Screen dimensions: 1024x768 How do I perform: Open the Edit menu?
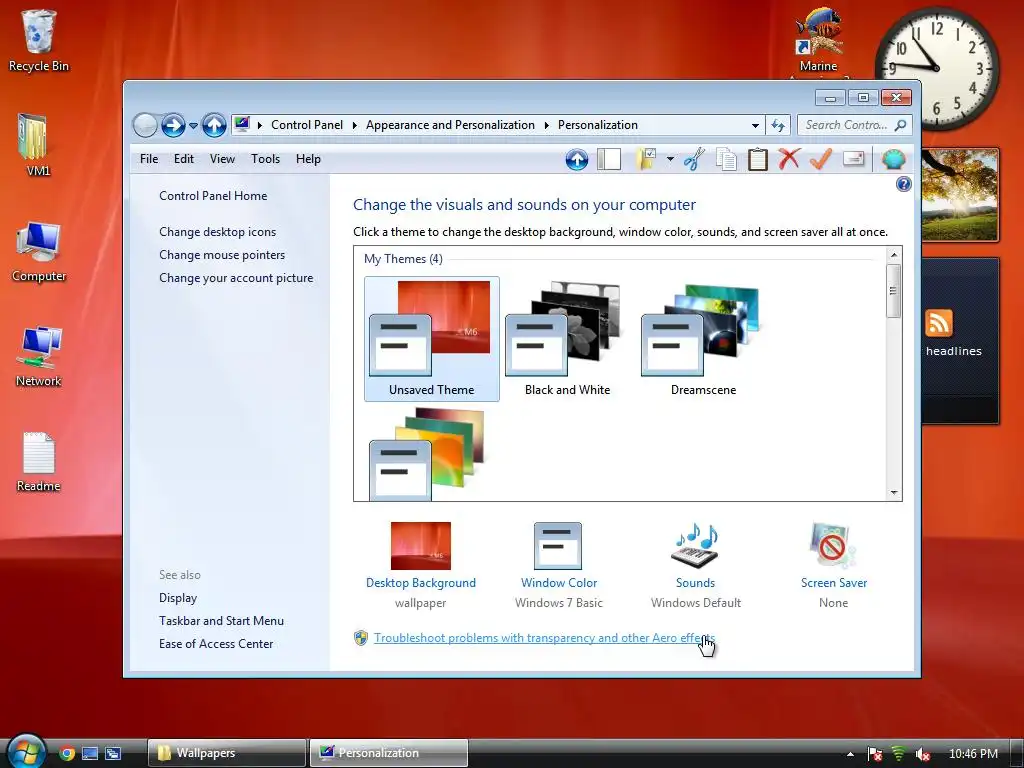(x=184, y=159)
